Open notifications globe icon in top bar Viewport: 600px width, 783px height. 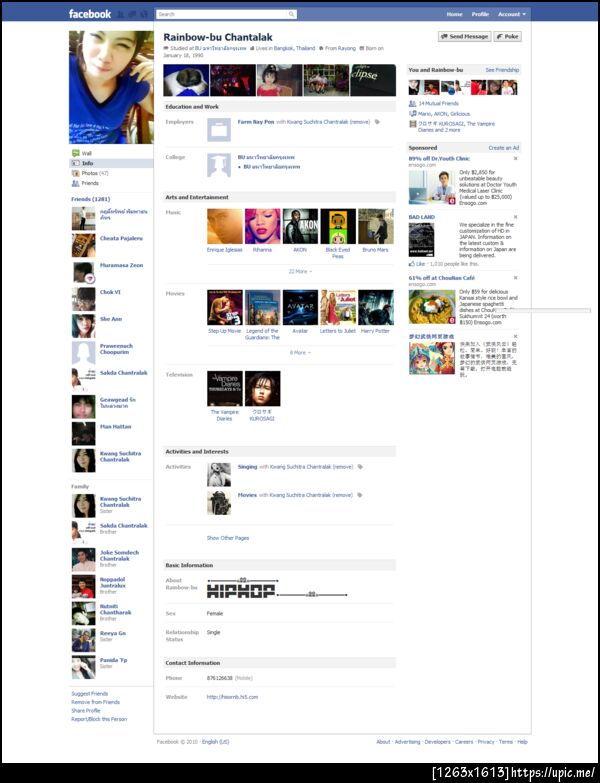144,14
